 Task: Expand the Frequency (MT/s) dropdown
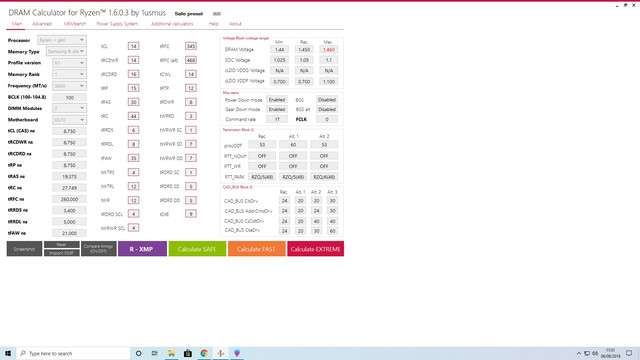(x=69, y=86)
